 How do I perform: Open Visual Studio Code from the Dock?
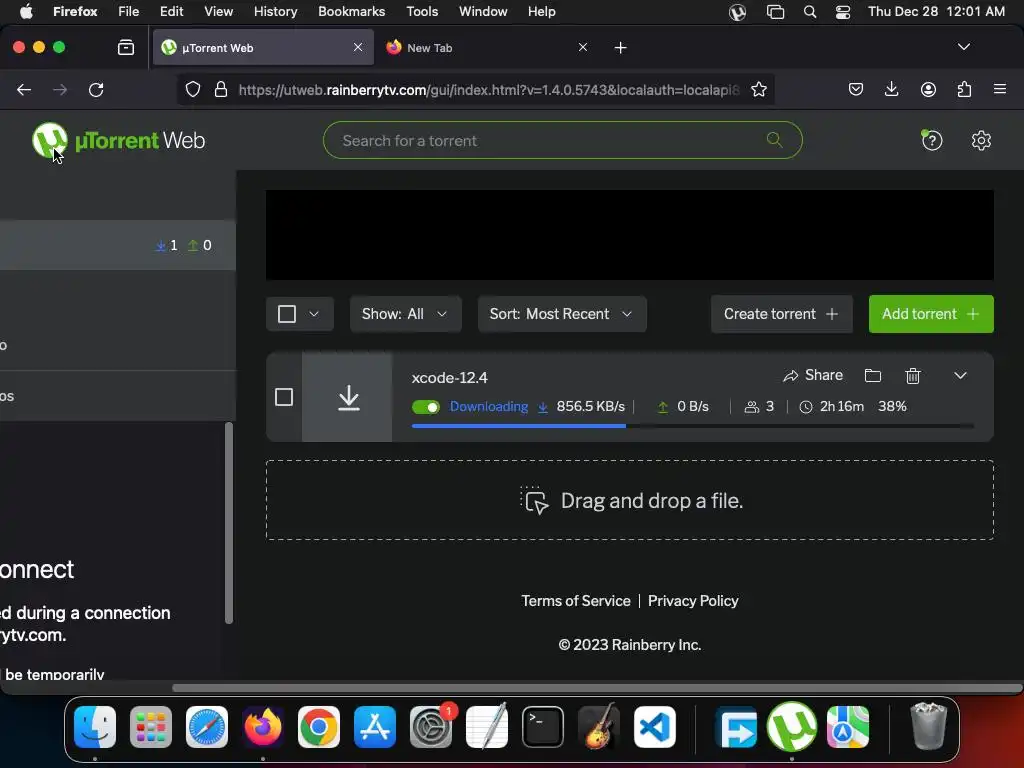point(655,727)
